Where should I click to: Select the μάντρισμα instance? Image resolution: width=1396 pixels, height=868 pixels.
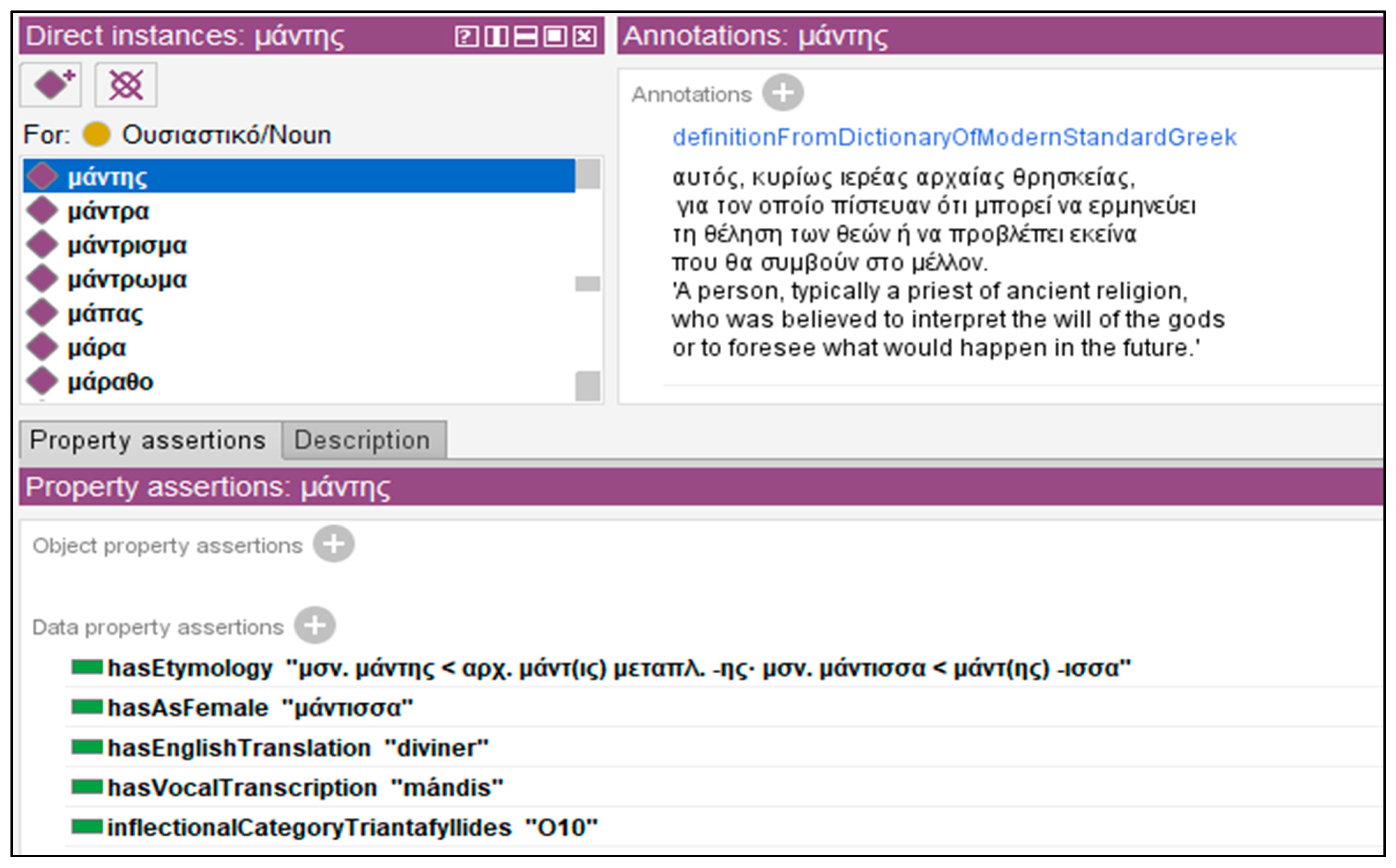127,246
